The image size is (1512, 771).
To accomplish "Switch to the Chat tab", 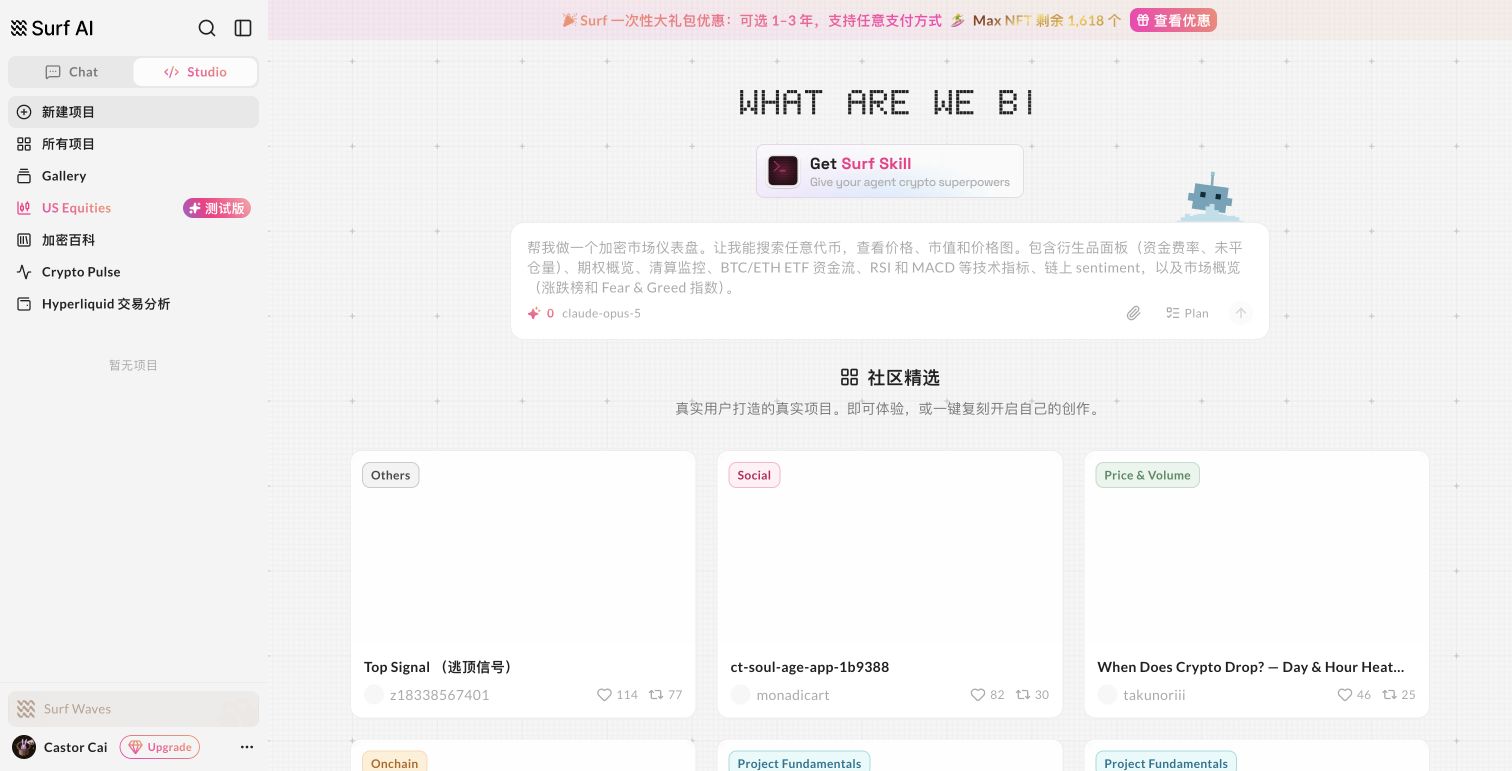I will (x=72, y=72).
